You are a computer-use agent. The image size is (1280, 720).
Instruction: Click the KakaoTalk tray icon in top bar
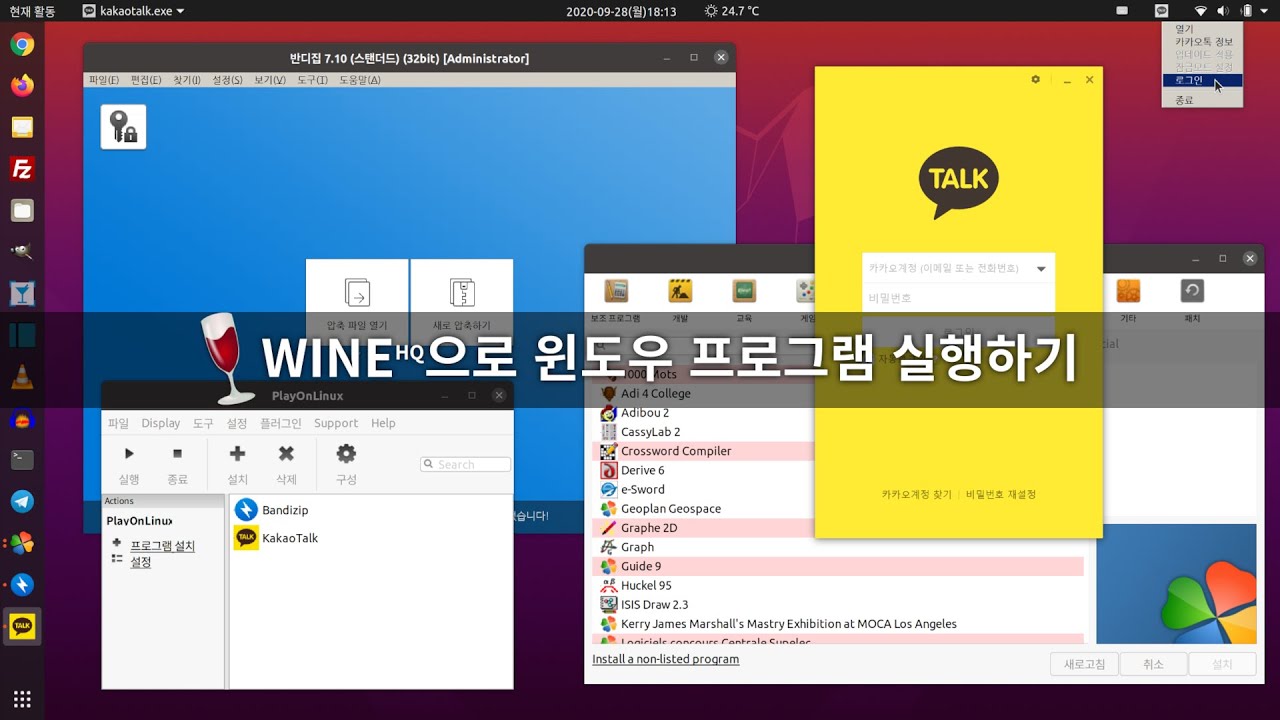click(1161, 11)
